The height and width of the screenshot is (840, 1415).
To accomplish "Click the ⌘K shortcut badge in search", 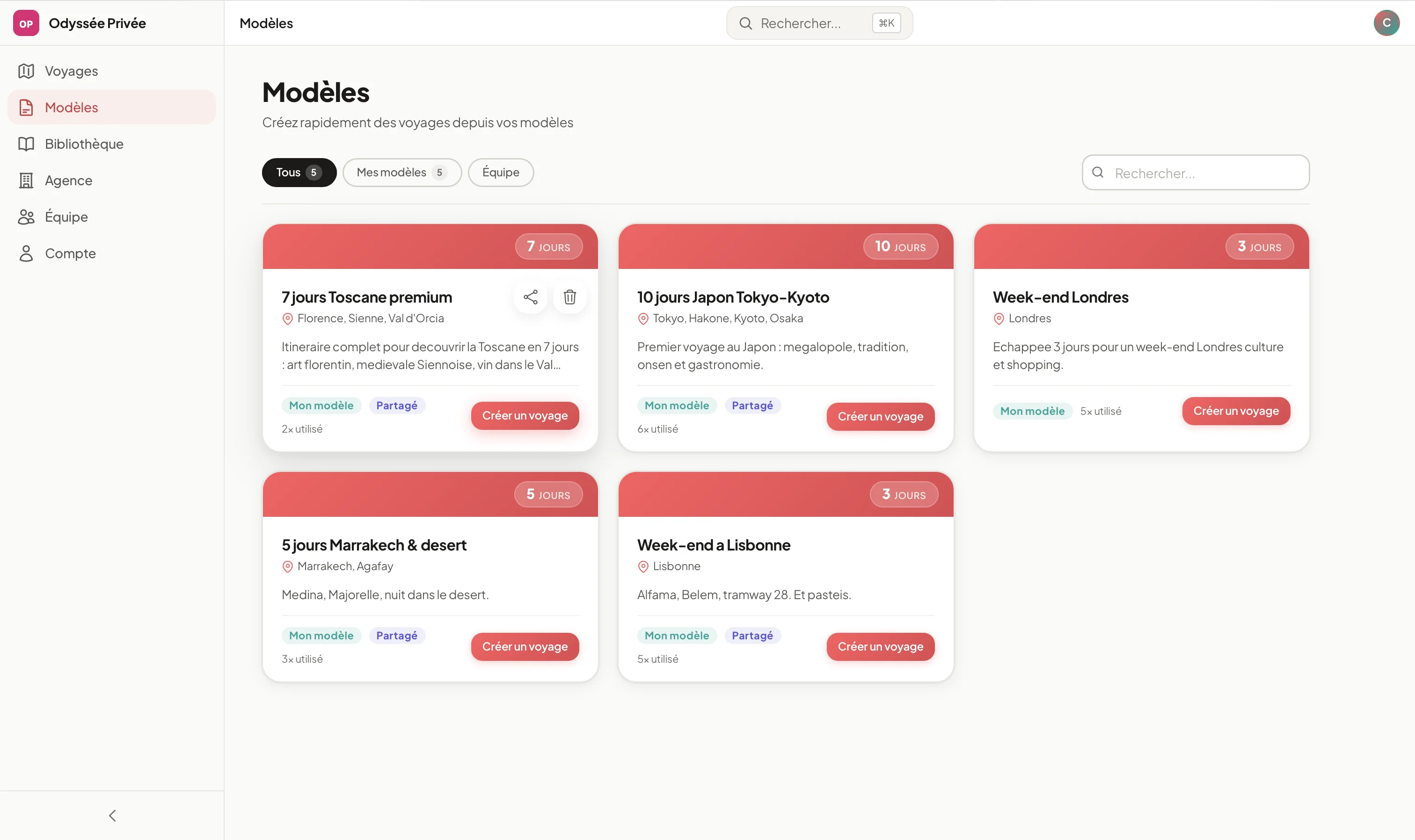I will click(885, 23).
